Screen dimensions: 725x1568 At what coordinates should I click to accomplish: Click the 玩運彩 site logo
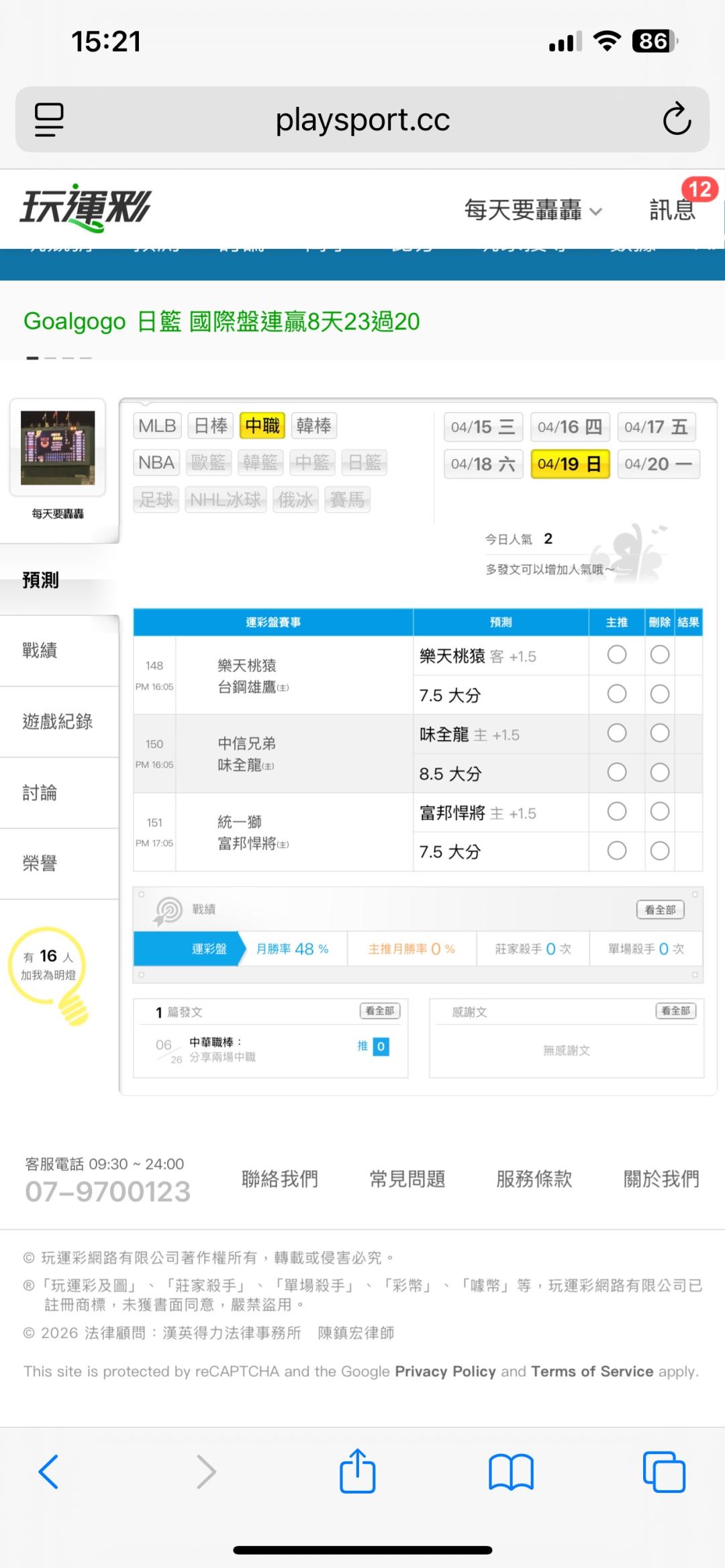85,208
